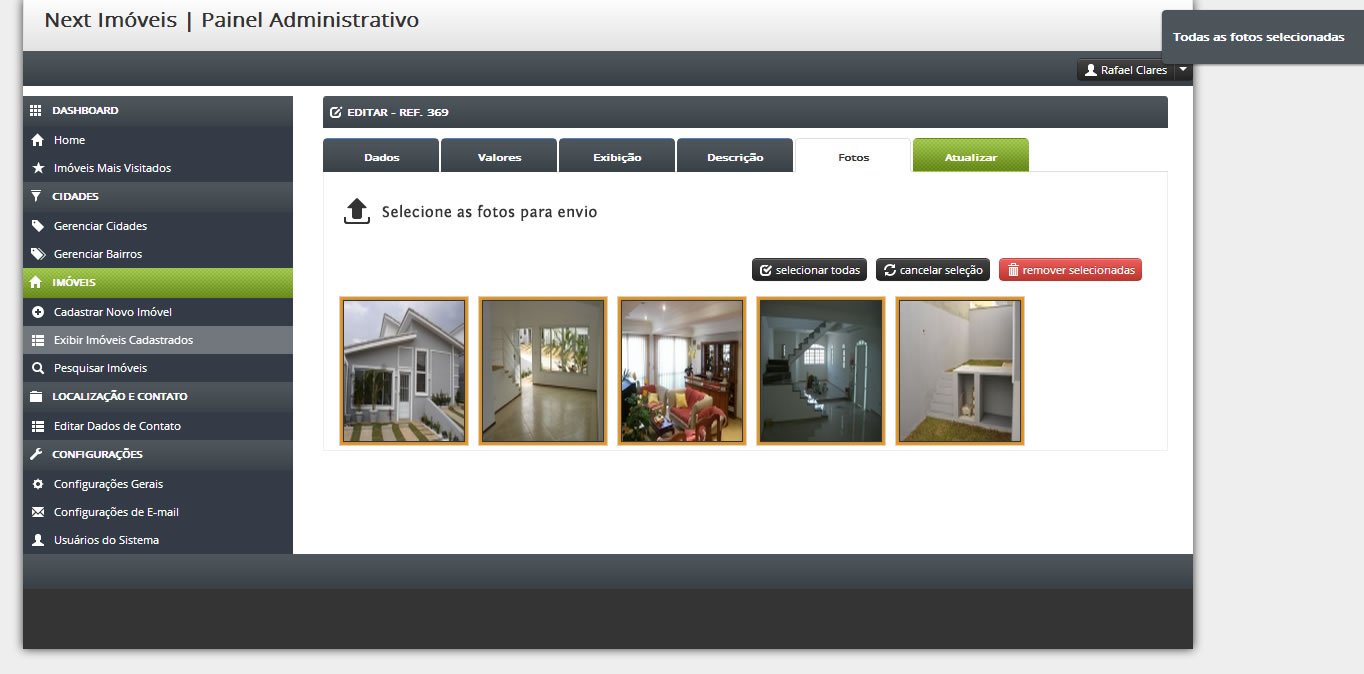Open the Descrição tab
The height and width of the screenshot is (674, 1364).
(x=735, y=156)
